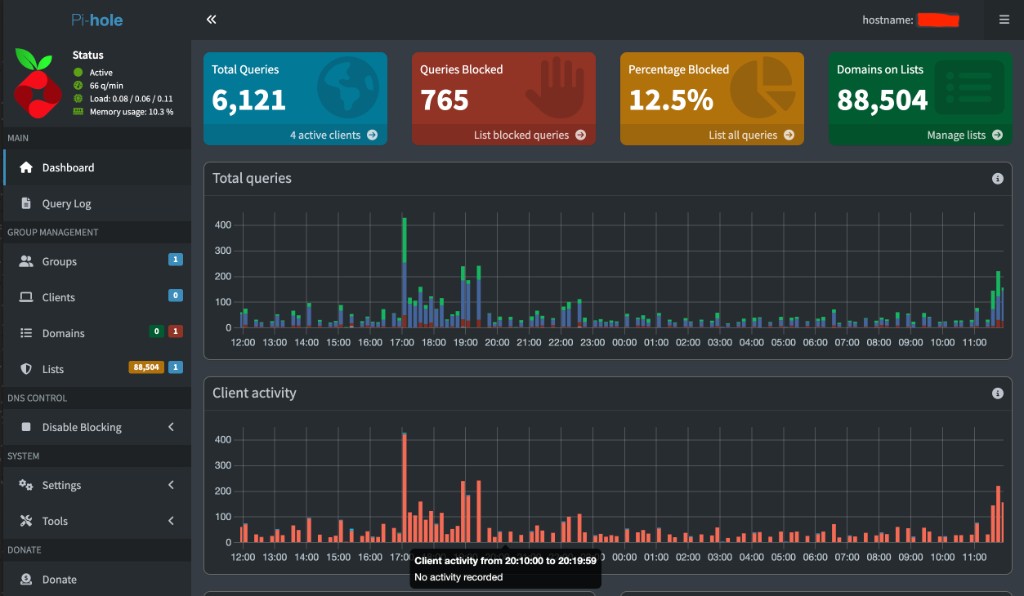The height and width of the screenshot is (596, 1024).
Task: Click blue badge 0 next to Clients
Action: tap(175, 296)
